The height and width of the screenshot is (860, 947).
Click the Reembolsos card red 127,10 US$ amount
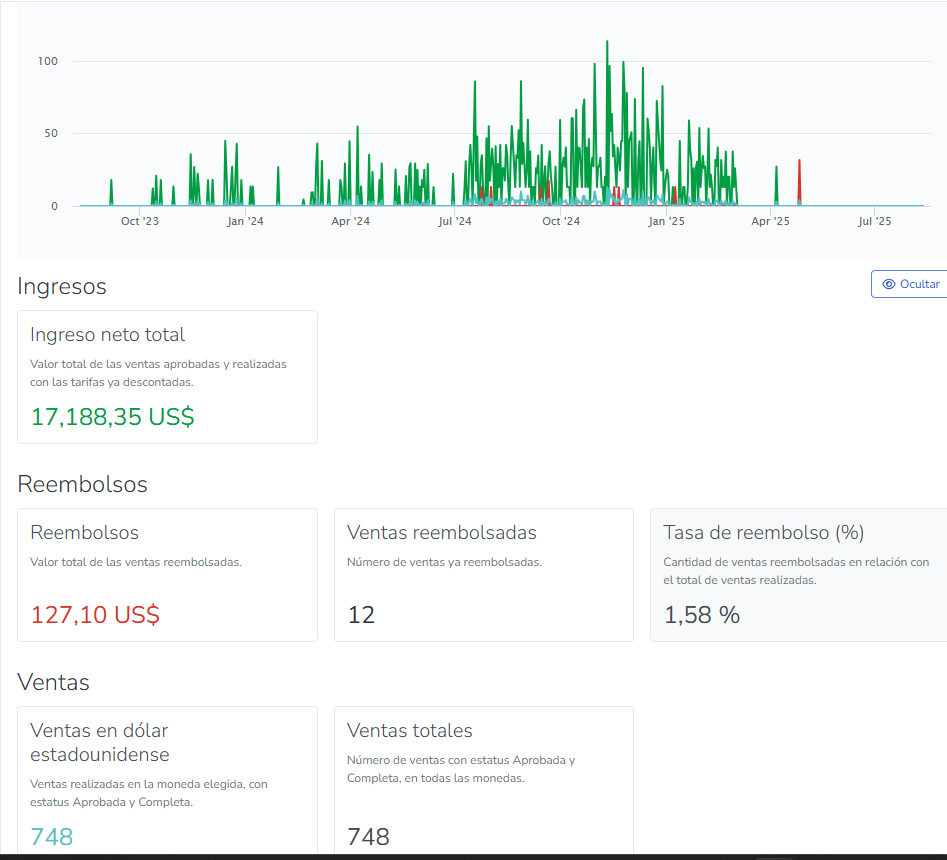[x=95, y=615]
